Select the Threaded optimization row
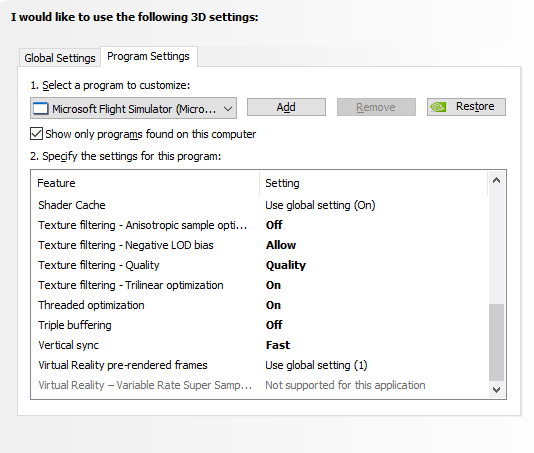The height and width of the screenshot is (453, 534). point(260,305)
